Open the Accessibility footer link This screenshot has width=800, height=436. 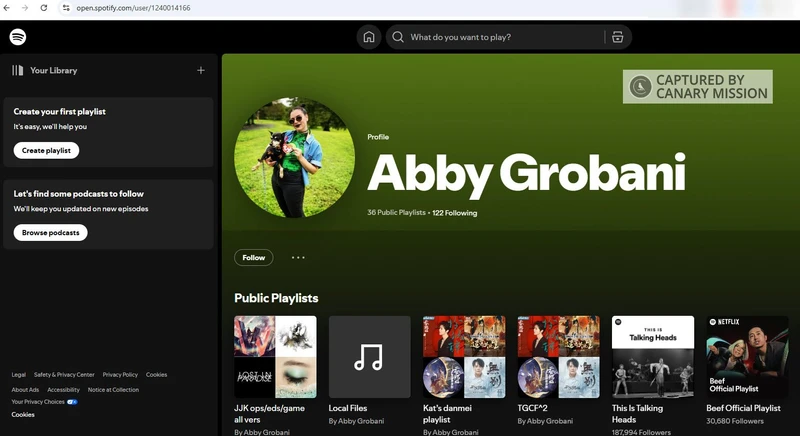pyautogui.click(x=63, y=390)
